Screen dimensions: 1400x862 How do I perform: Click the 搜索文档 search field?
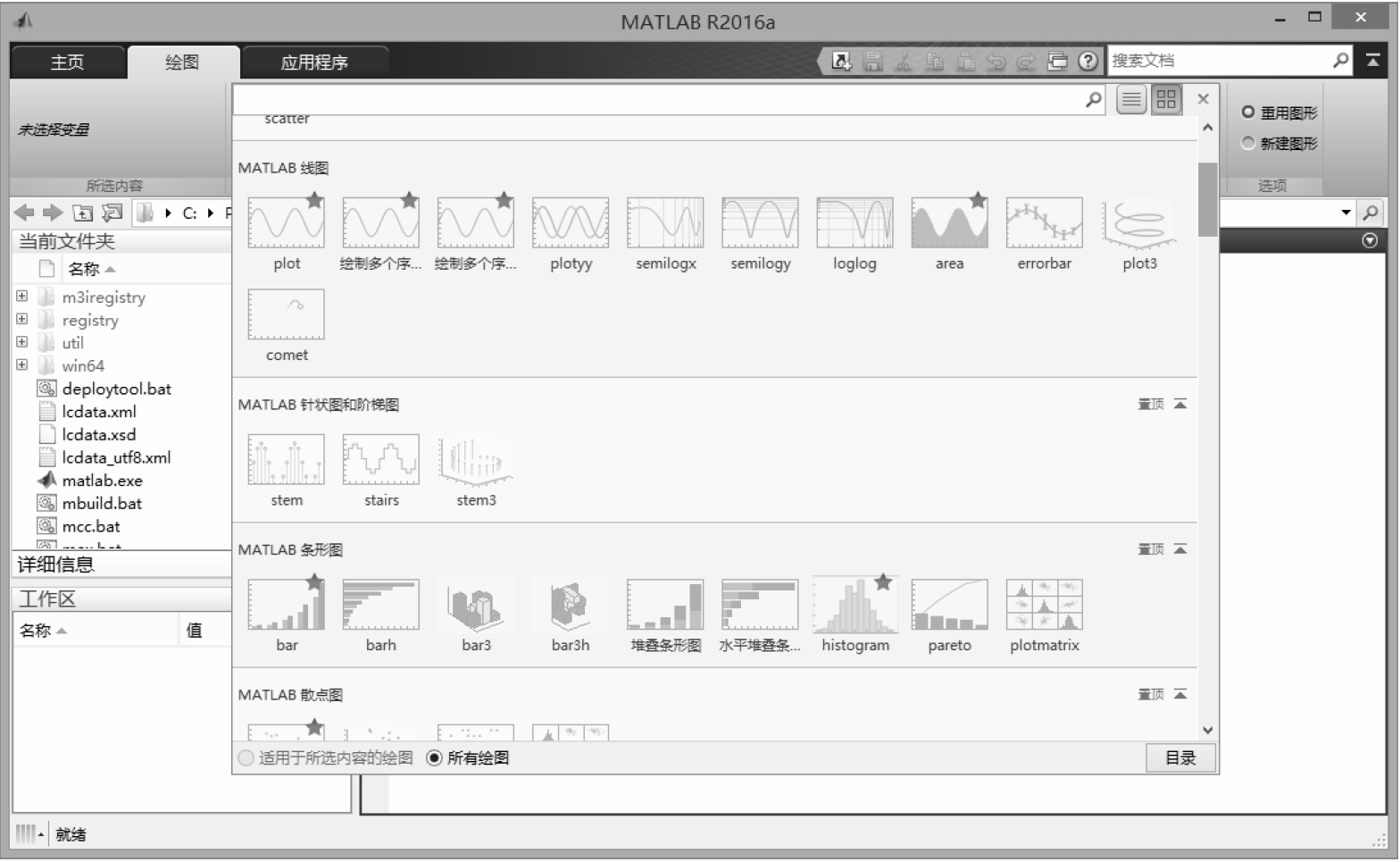pyautogui.click(x=1219, y=61)
